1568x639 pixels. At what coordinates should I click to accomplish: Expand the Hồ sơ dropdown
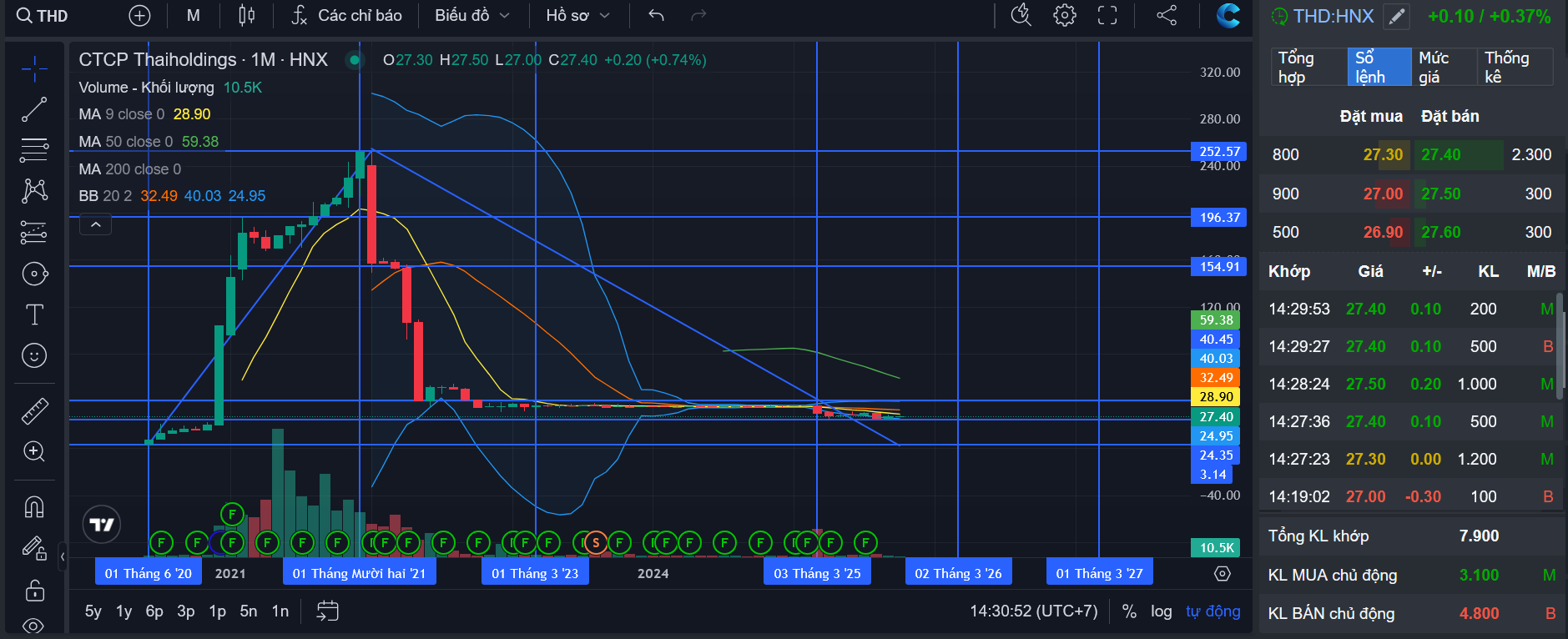577,16
